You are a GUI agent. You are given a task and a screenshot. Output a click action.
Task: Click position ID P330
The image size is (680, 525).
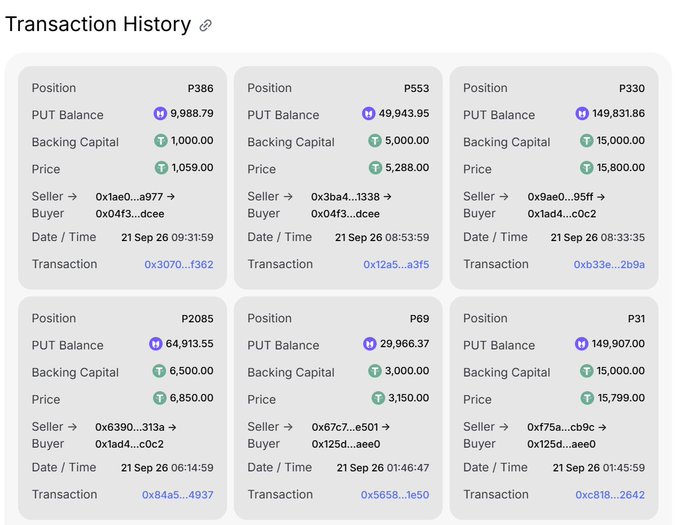coord(631,88)
